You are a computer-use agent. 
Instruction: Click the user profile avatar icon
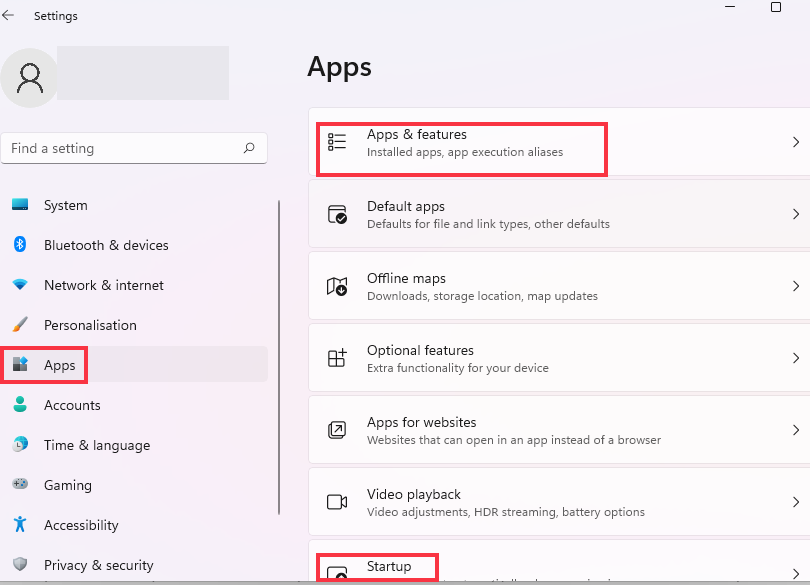[30, 78]
